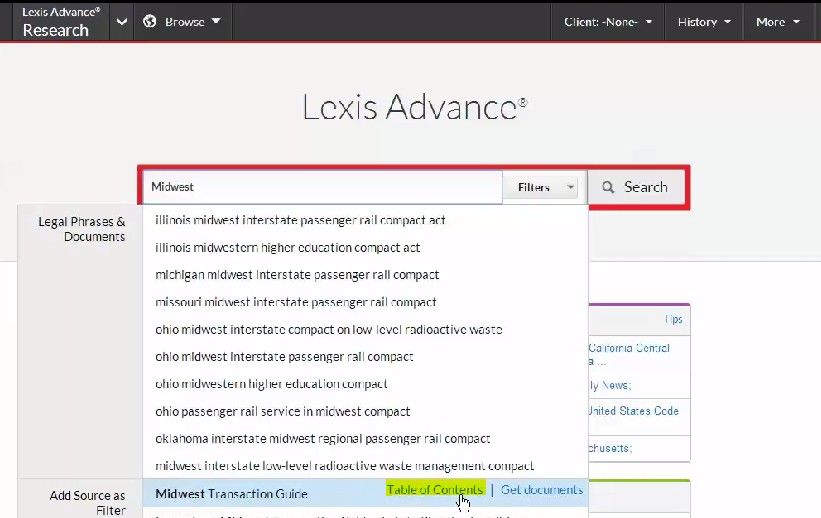Expand the product switcher chevron beside Research

click(121, 22)
